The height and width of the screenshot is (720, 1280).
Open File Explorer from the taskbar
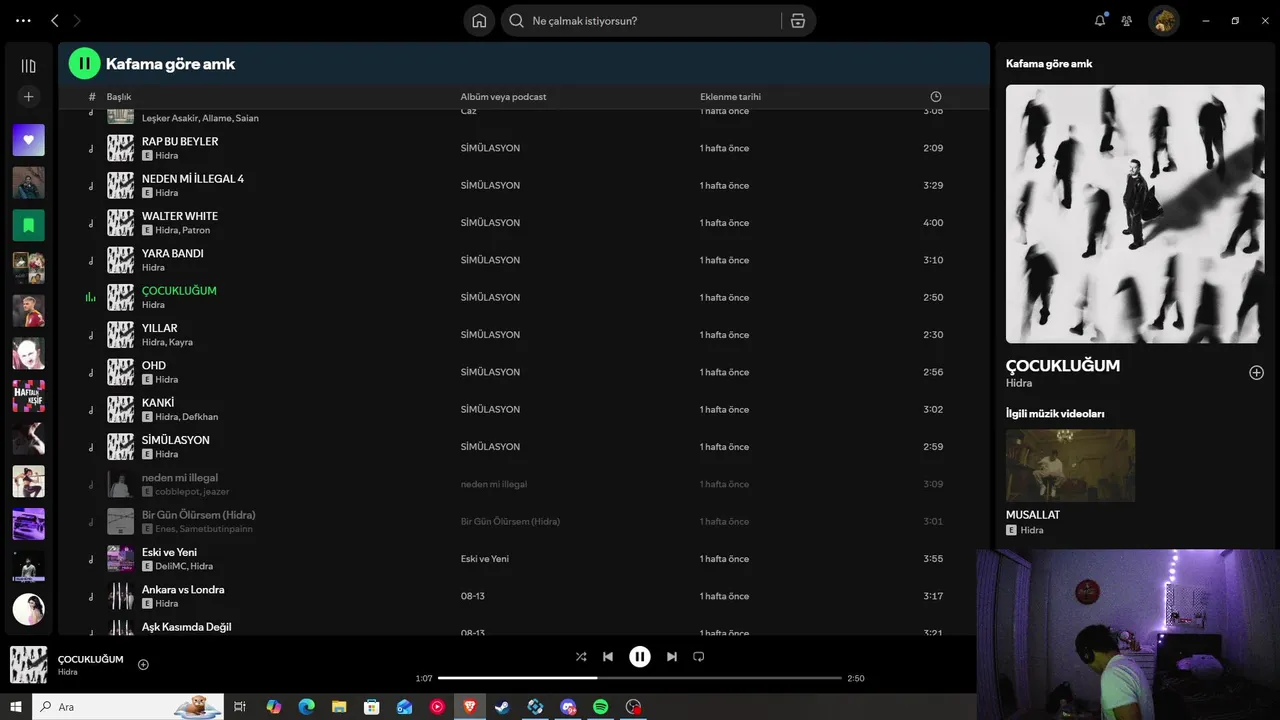click(339, 707)
